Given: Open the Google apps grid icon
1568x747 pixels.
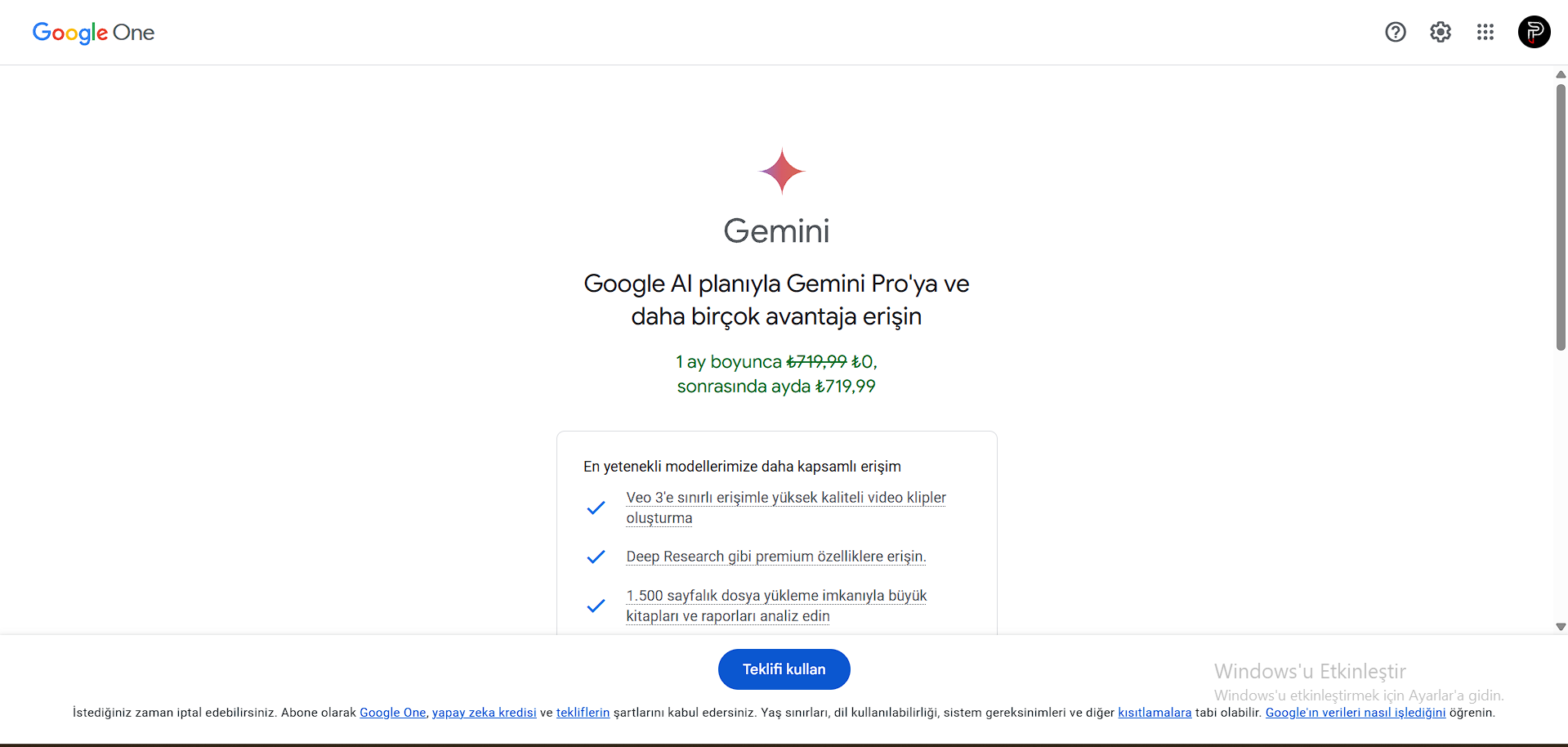Looking at the screenshot, I should coord(1485,32).
